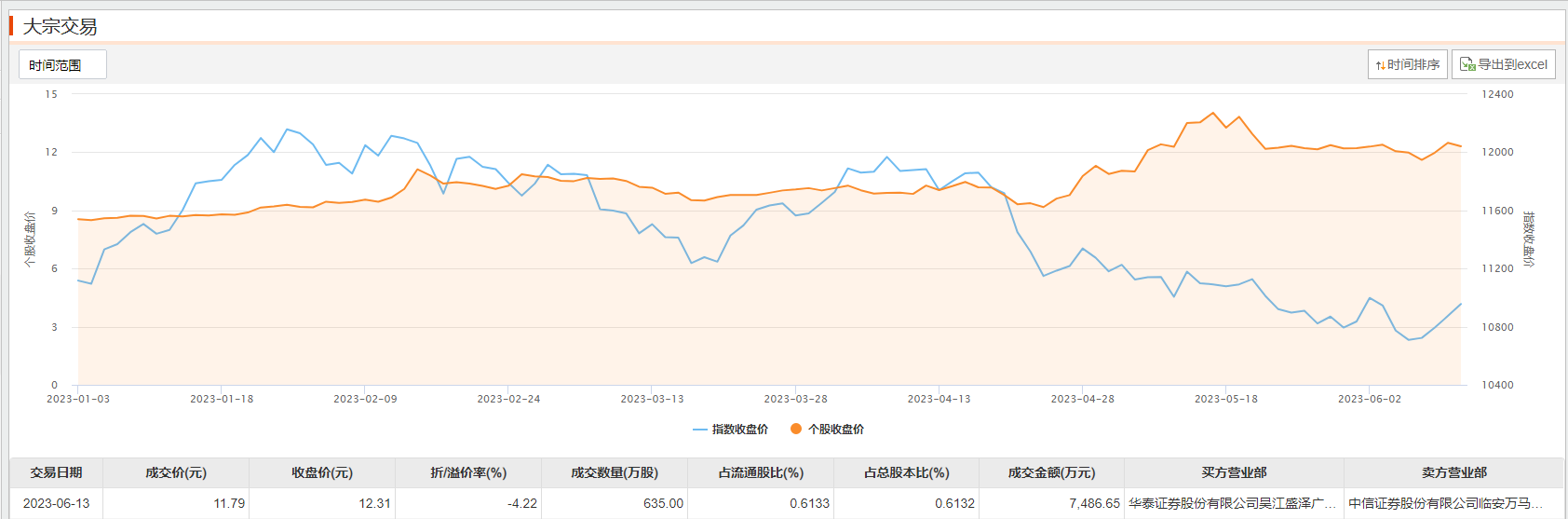The width and height of the screenshot is (1568, 519).
Task: Export data with 导出到excel button
Action: tap(1503, 64)
